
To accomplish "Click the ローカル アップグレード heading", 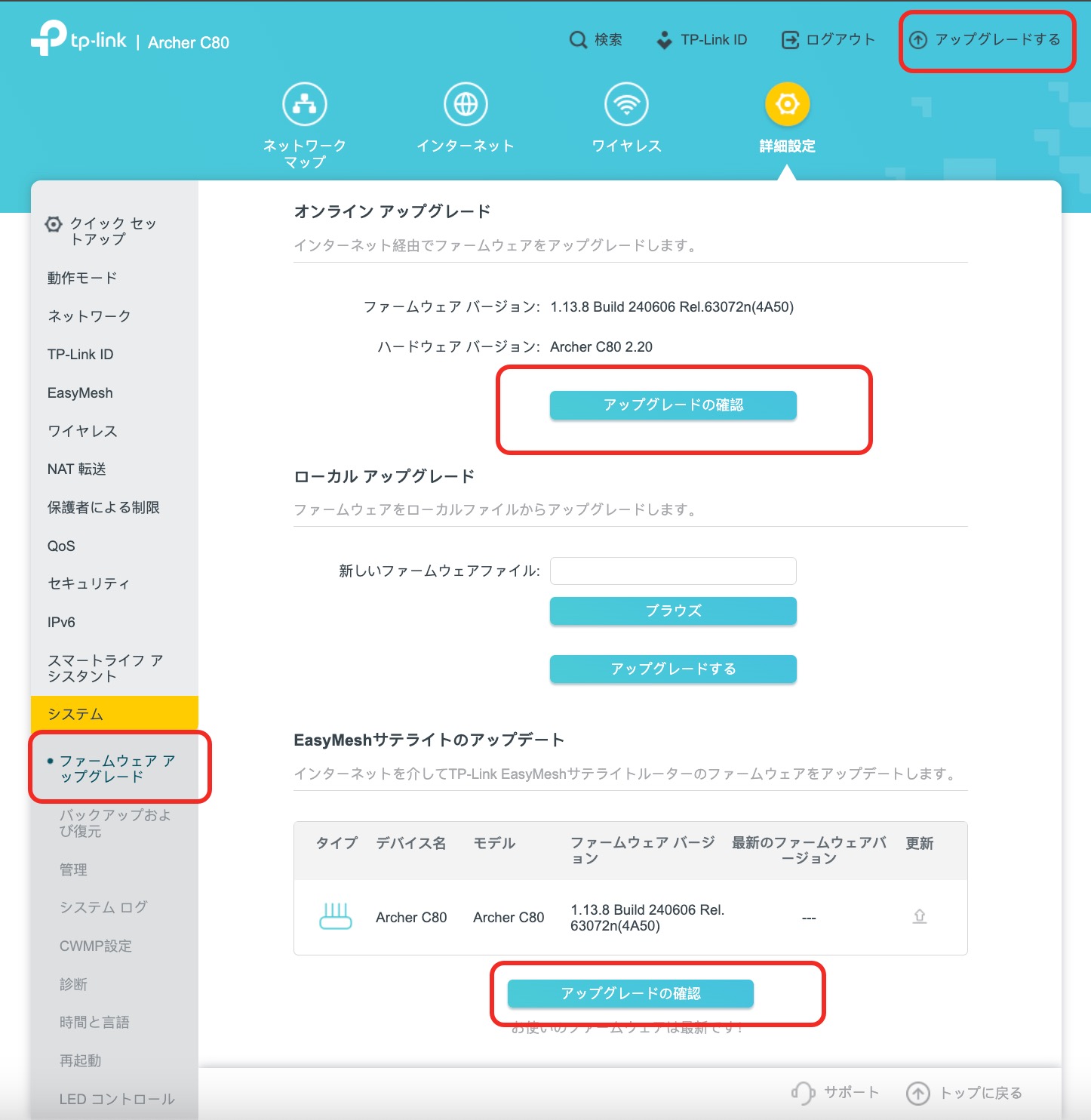I will tap(384, 476).
